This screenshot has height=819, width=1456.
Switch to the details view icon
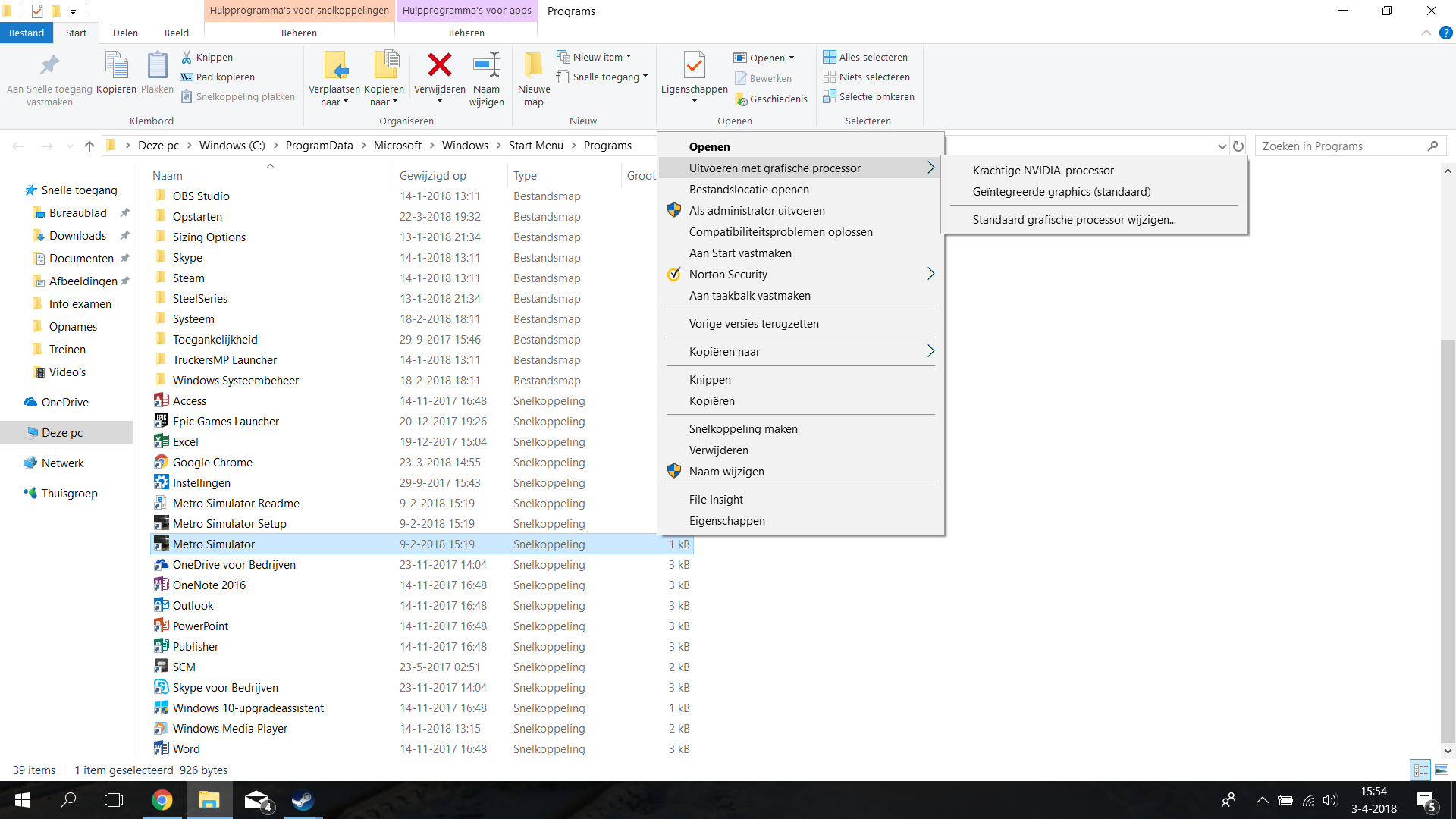1421,770
